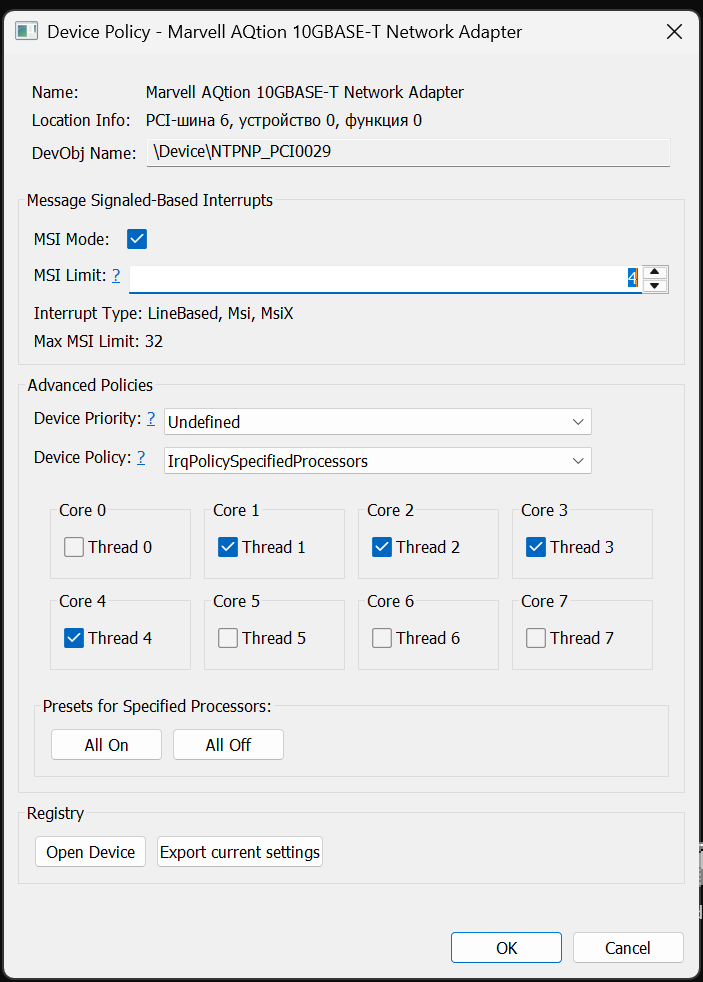The width and height of the screenshot is (703, 982).
Task: Enable Thread 6 checkbox
Action: click(x=382, y=638)
